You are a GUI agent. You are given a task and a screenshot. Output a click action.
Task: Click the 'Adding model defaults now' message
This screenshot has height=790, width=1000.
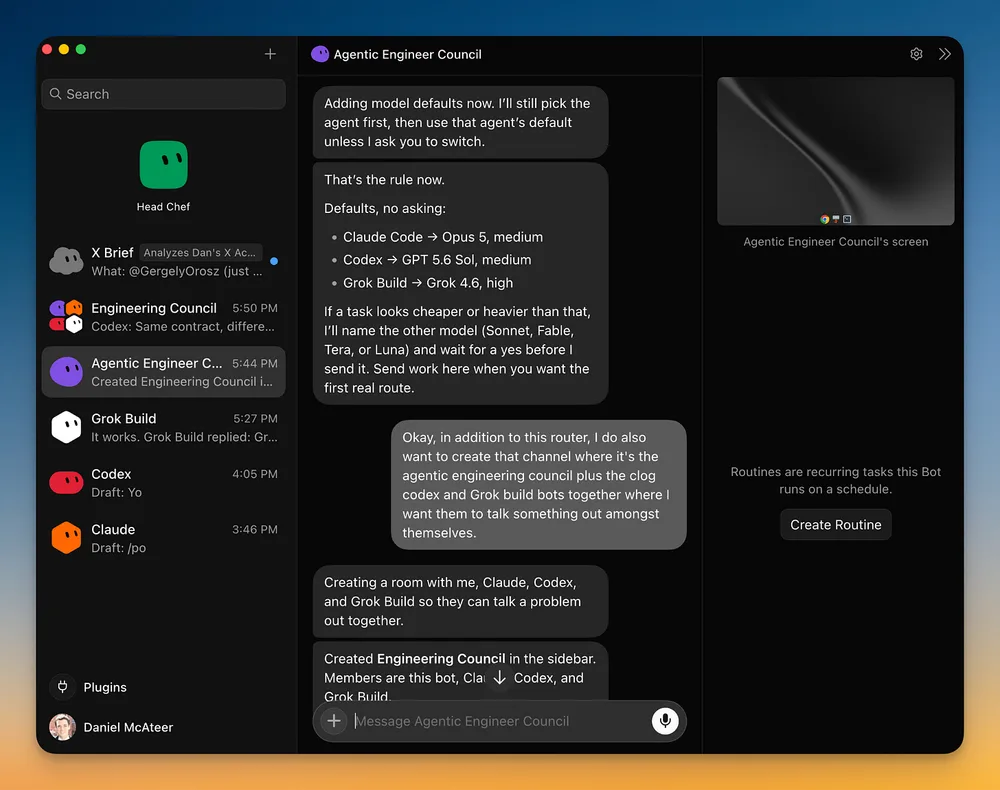(x=460, y=122)
